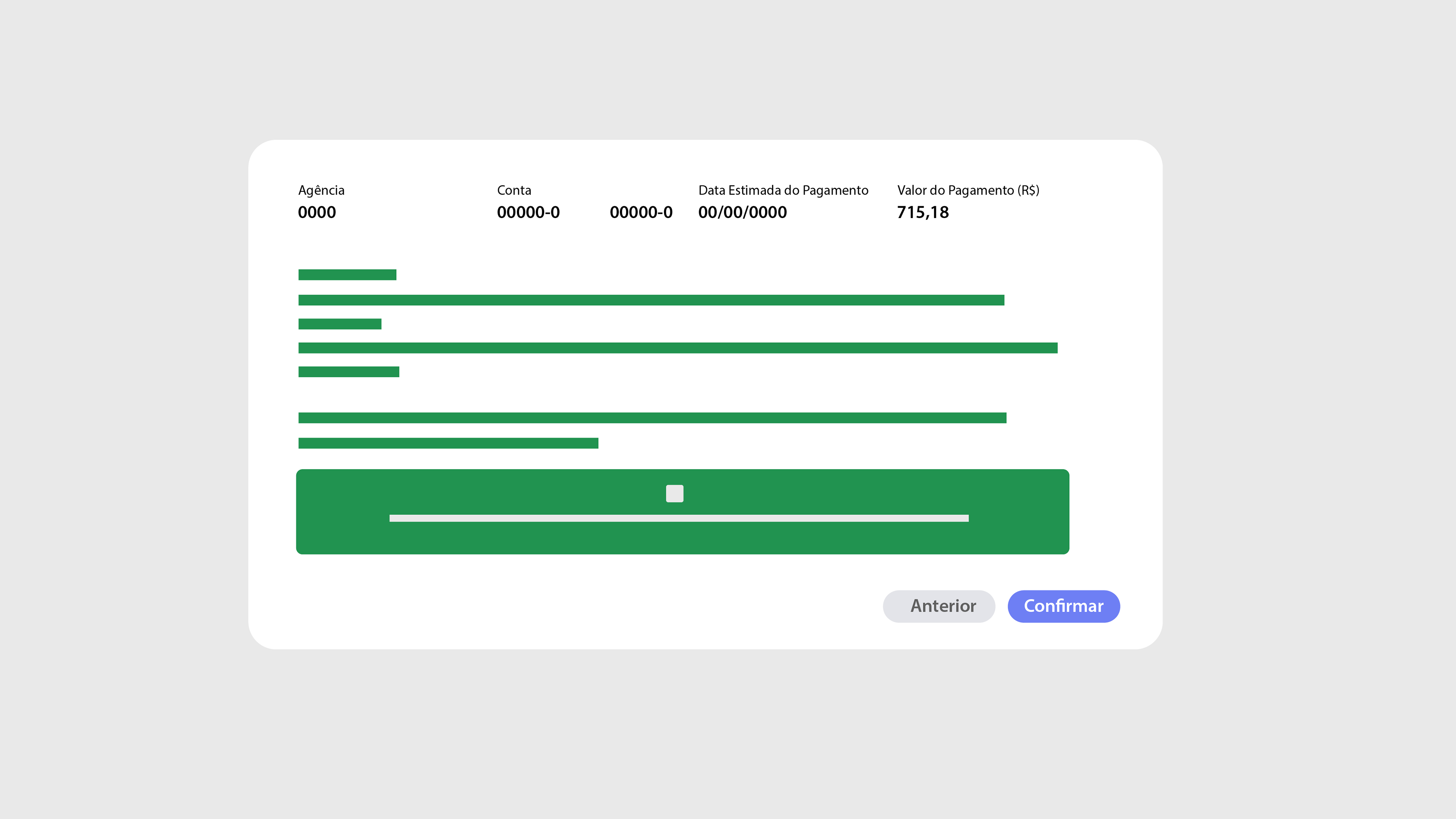Click the white line inside green banner
The width and height of the screenshot is (1456, 819).
(x=678, y=518)
